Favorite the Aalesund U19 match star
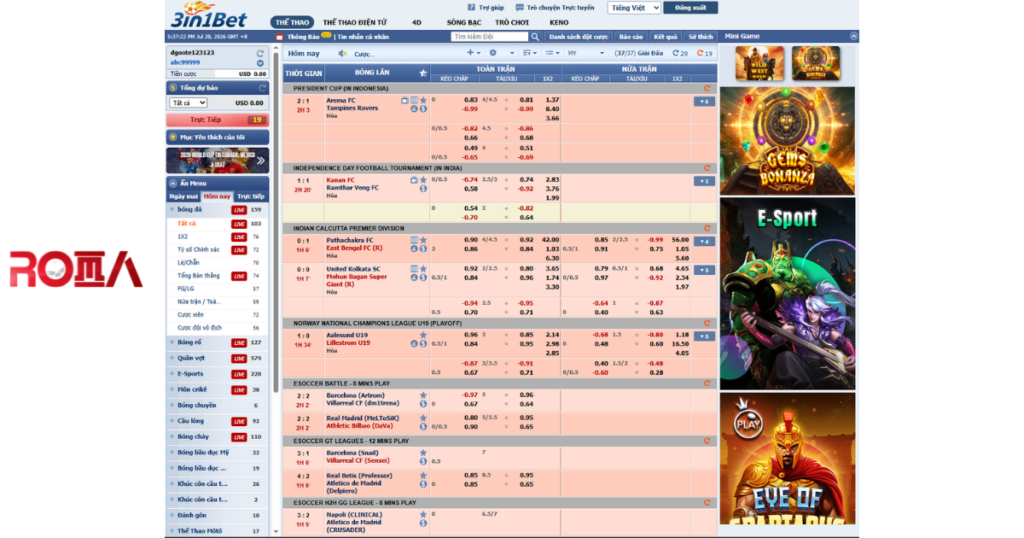 click(423, 335)
